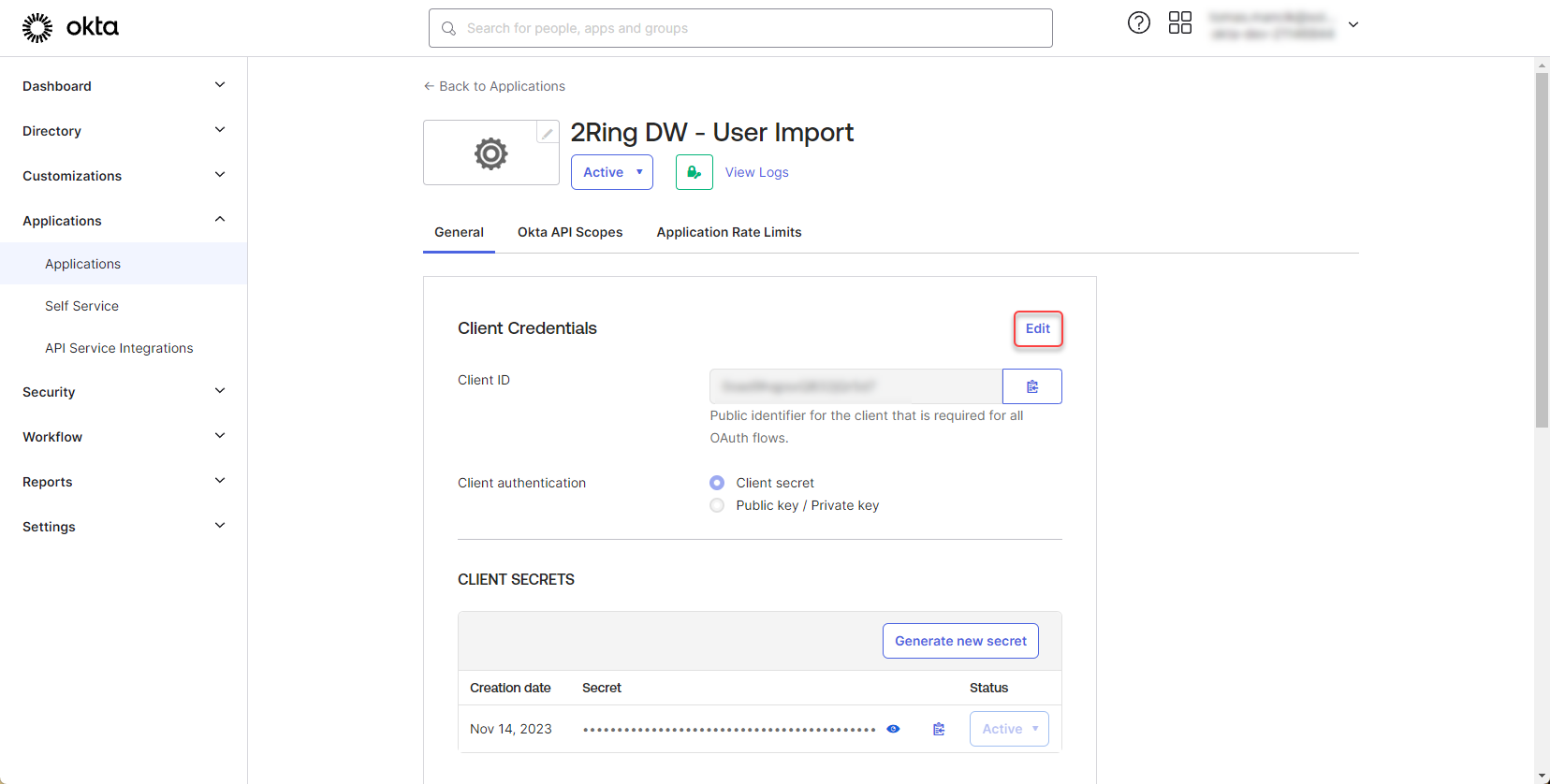Click Generate new secret button
The image size is (1550, 784).
pyautogui.click(x=960, y=641)
